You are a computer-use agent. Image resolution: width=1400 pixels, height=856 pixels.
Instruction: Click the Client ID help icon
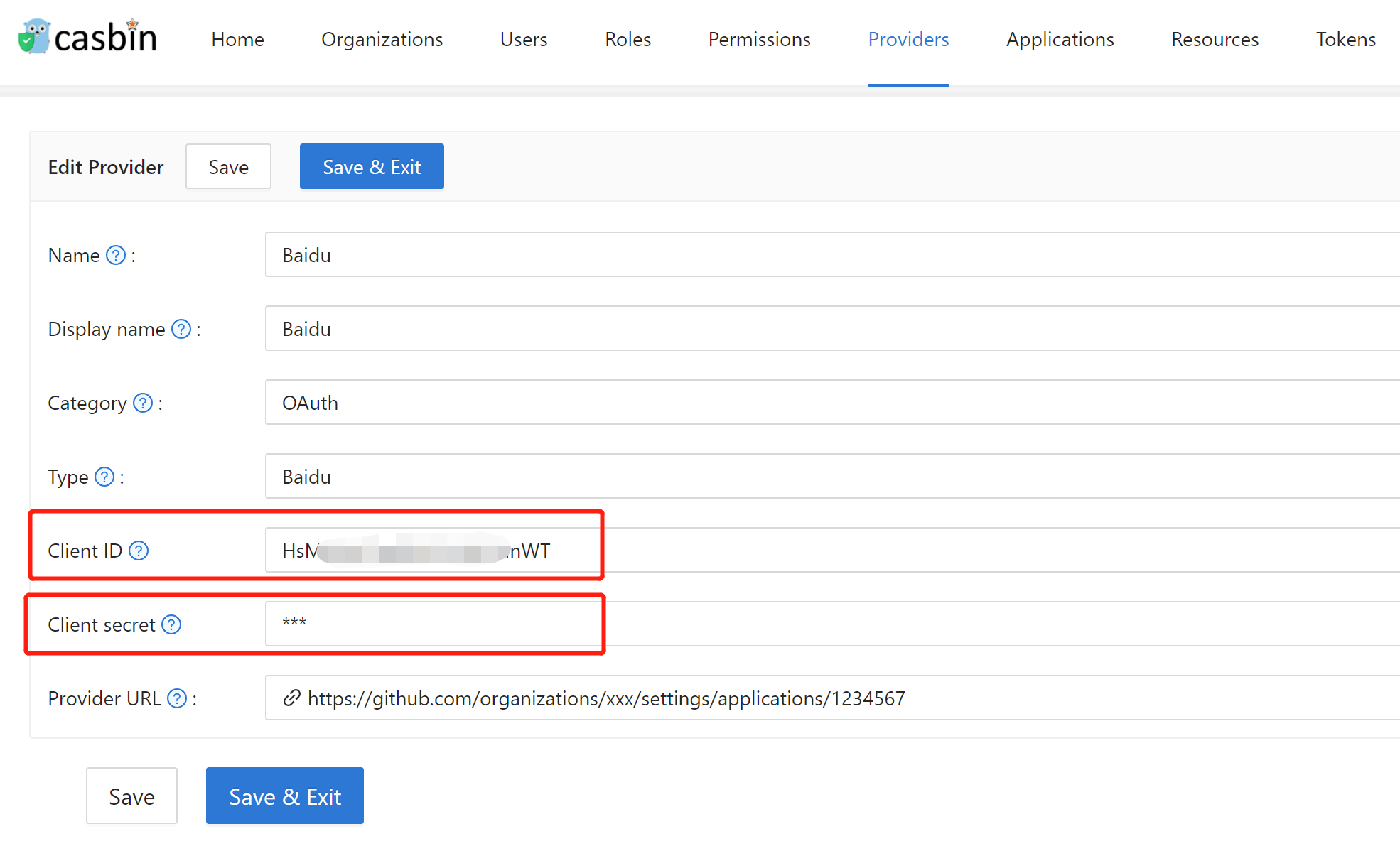(x=139, y=551)
